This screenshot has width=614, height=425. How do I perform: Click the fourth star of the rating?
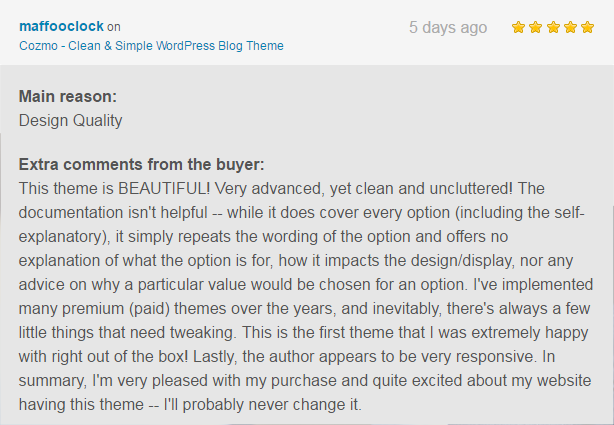pyautogui.click(x=570, y=27)
